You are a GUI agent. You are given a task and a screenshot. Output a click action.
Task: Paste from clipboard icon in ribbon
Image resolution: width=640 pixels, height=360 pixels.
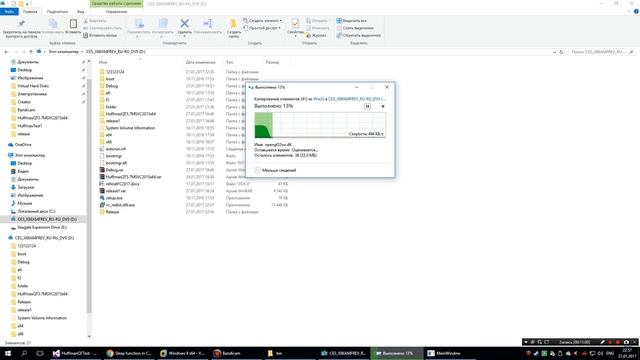pyautogui.click(x=73, y=24)
